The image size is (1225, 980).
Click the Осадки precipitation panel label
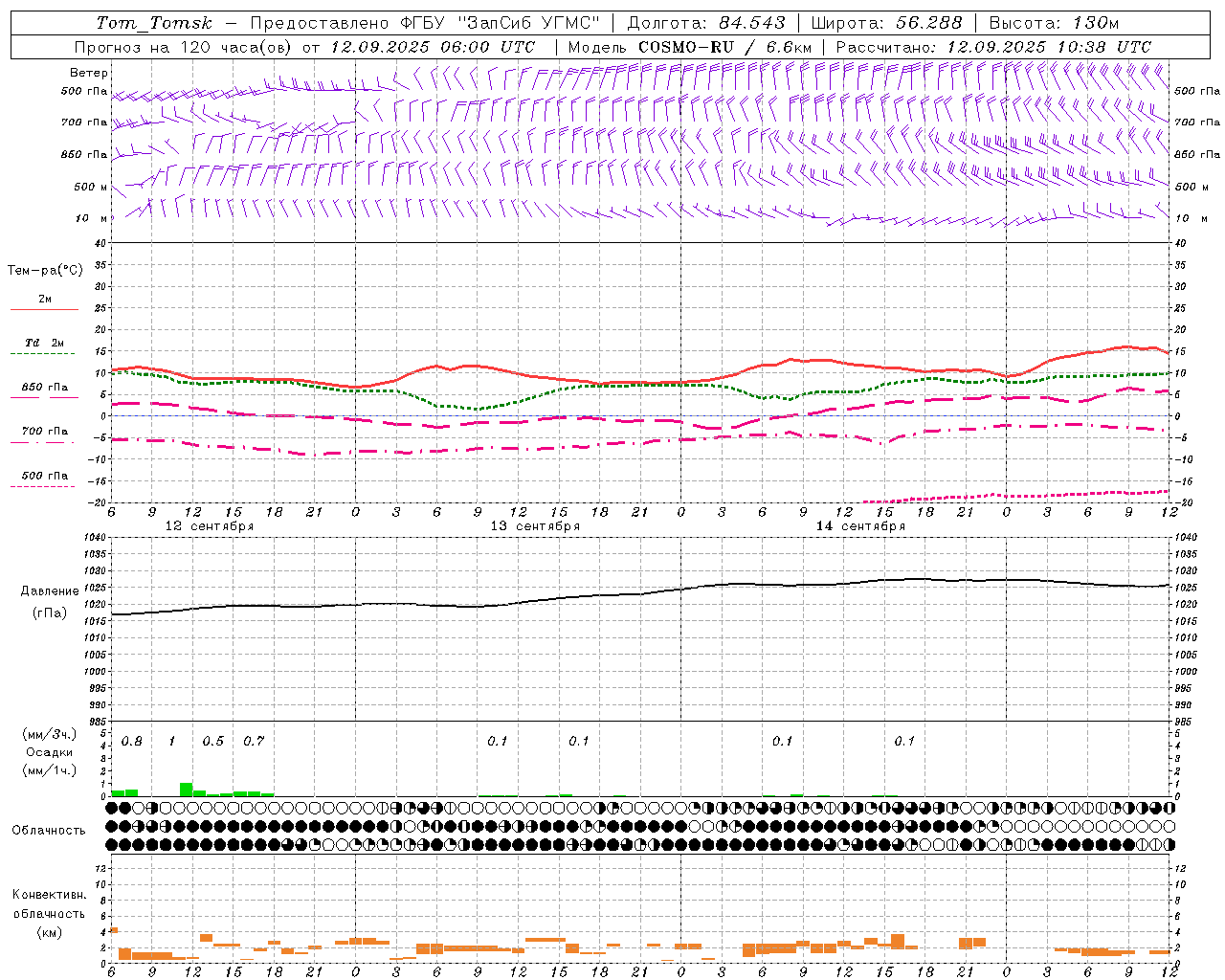point(49,752)
